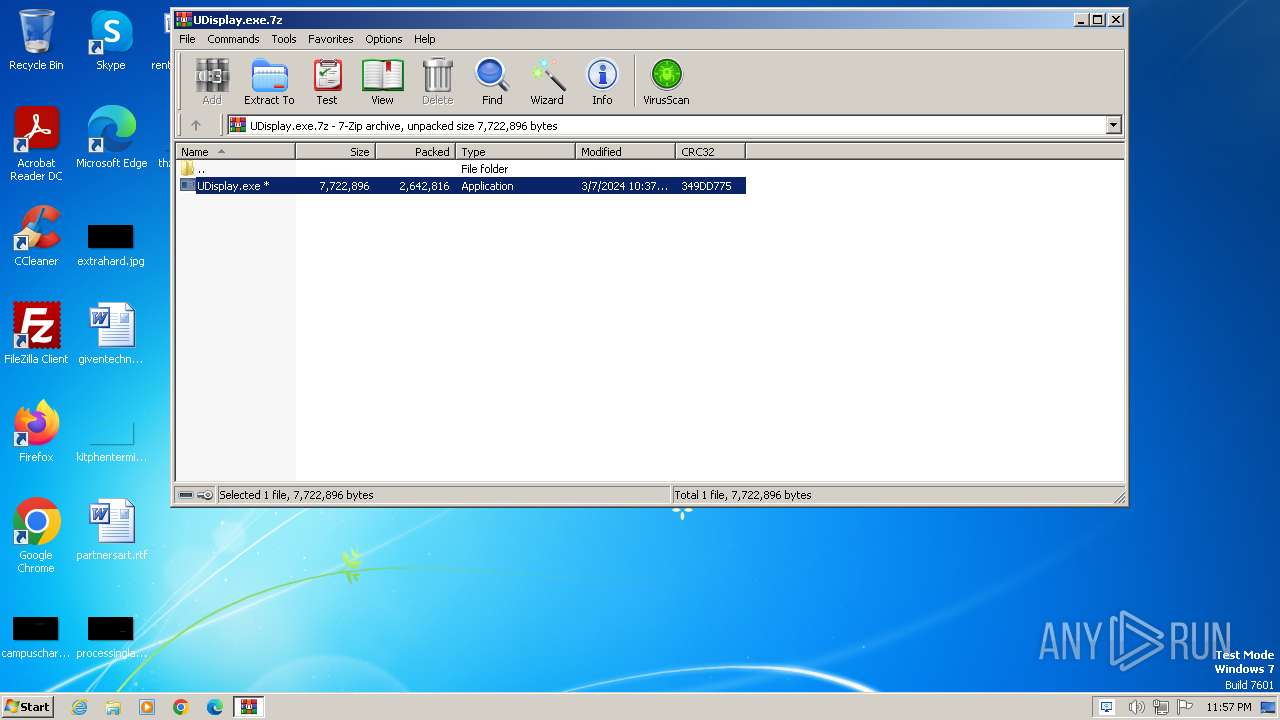Open the Help menu
This screenshot has height=720, width=1280.
425,39
